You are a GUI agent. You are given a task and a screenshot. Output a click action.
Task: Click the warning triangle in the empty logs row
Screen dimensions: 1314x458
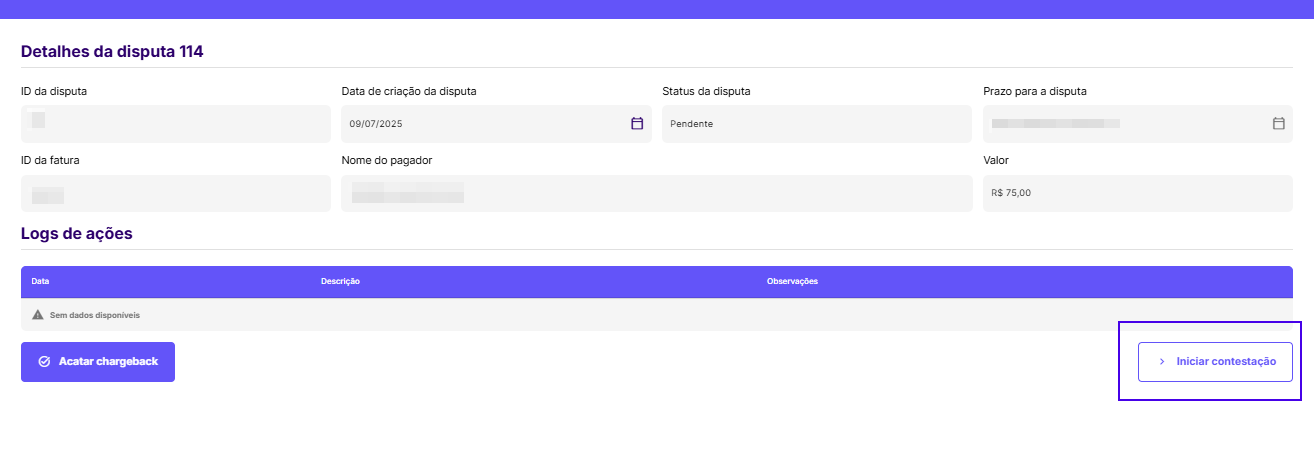pos(38,314)
